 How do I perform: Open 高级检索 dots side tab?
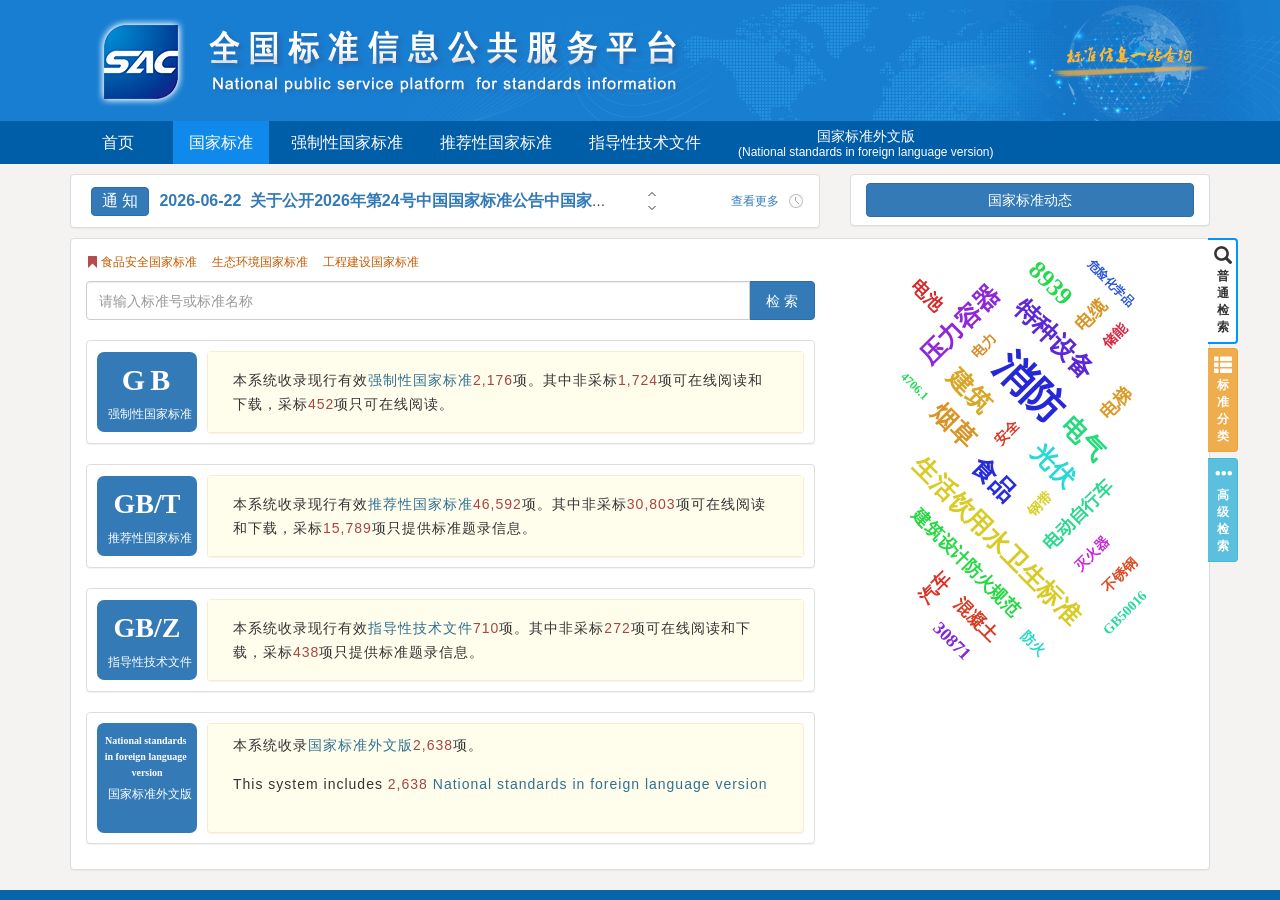(x=1223, y=510)
